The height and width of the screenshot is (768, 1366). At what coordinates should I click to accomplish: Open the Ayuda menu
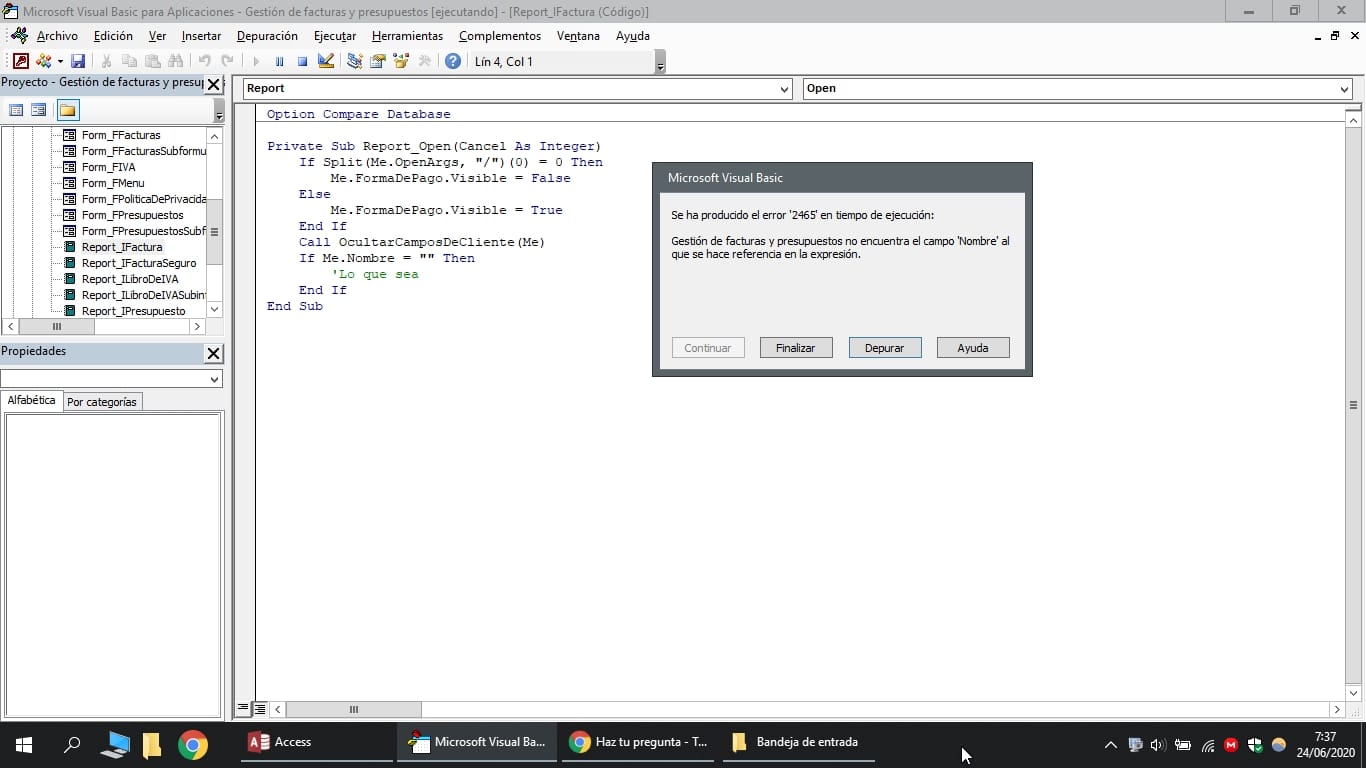point(633,36)
